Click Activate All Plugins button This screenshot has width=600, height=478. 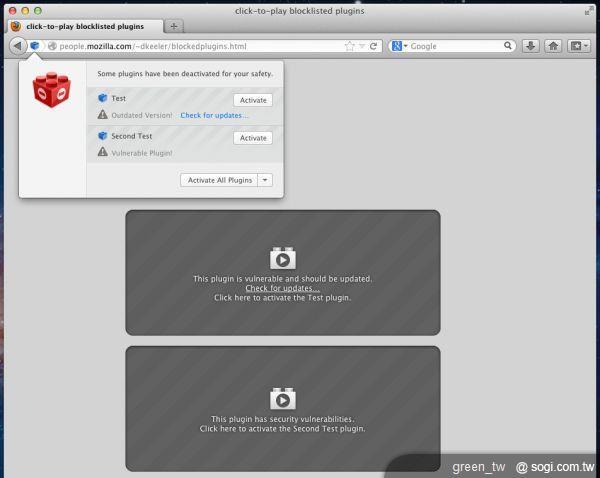[x=220, y=180]
